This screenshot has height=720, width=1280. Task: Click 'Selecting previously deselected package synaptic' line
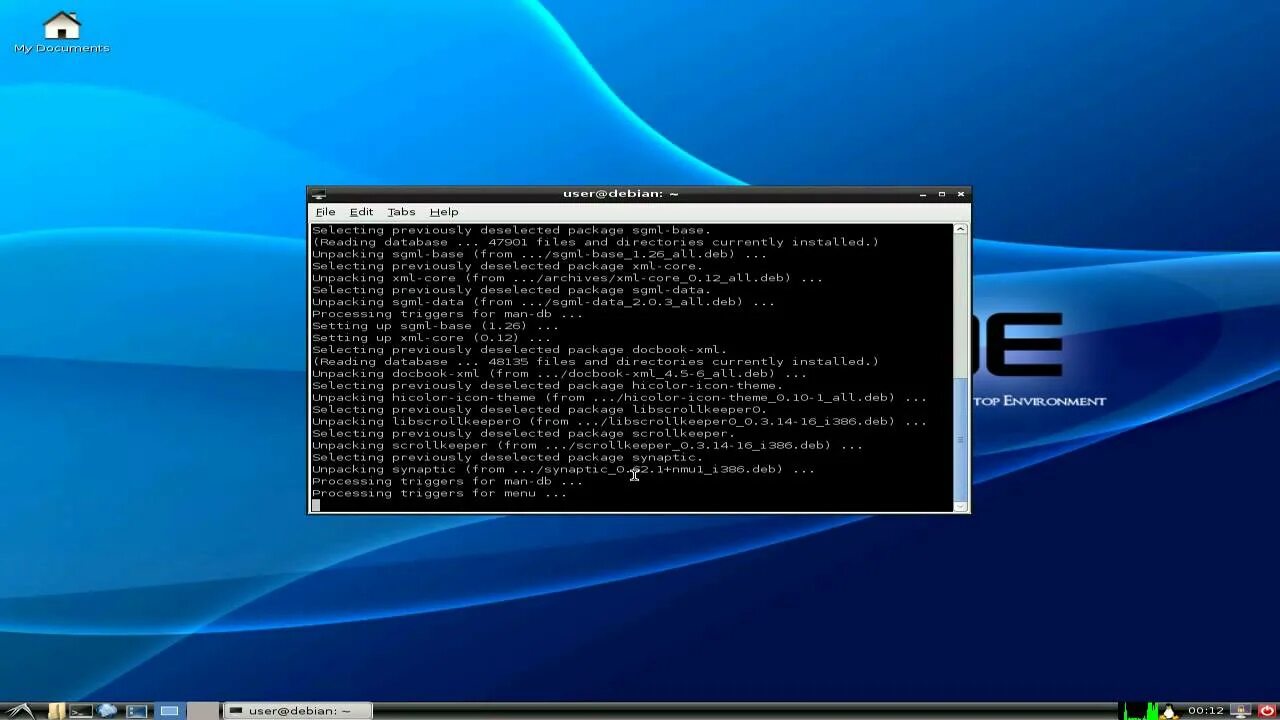pos(507,457)
